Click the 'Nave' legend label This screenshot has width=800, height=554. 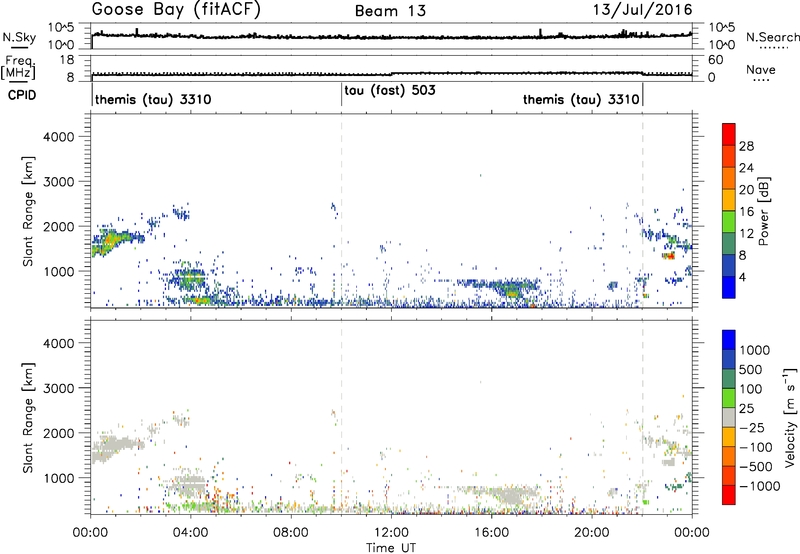click(x=761, y=70)
